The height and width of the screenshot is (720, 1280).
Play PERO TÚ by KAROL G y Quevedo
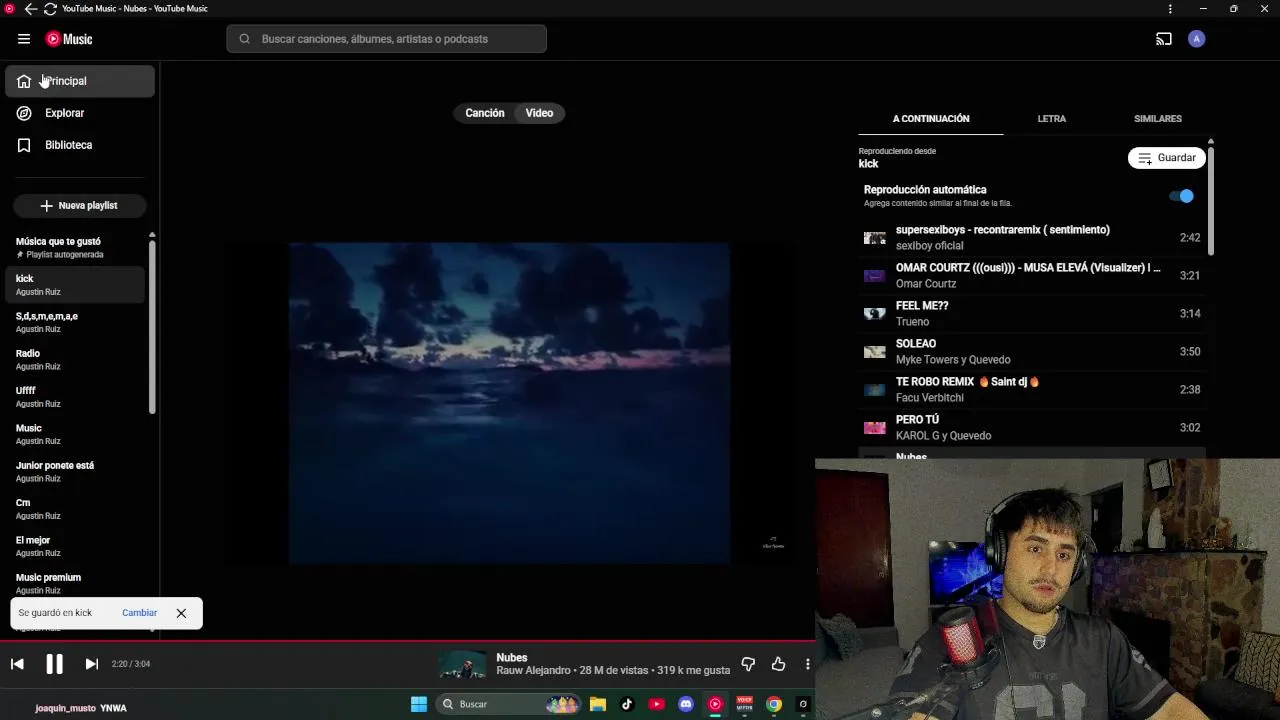click(1032, 428)
